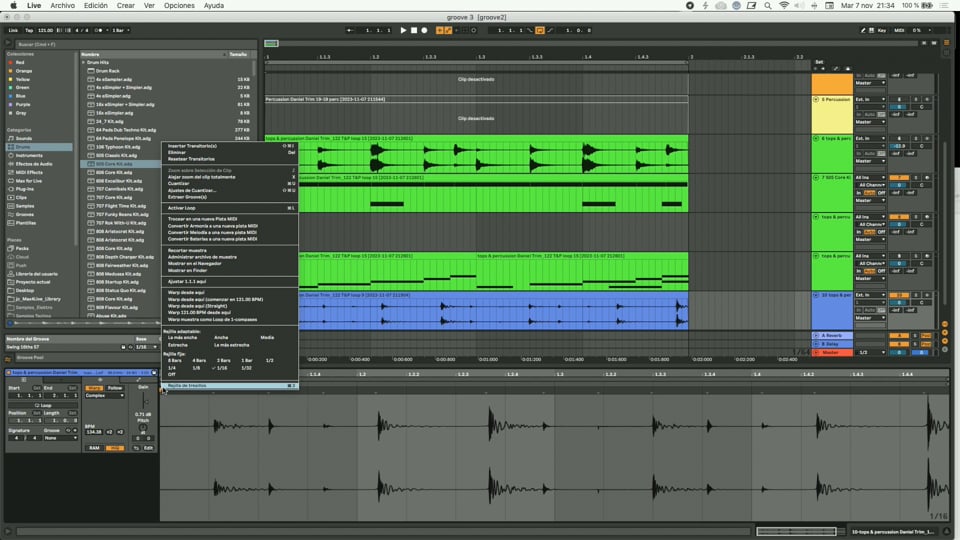Select adaptive grid 'Media' option
Image resolution: width=960 pixels, height=540 pixels.
[267, 337]
